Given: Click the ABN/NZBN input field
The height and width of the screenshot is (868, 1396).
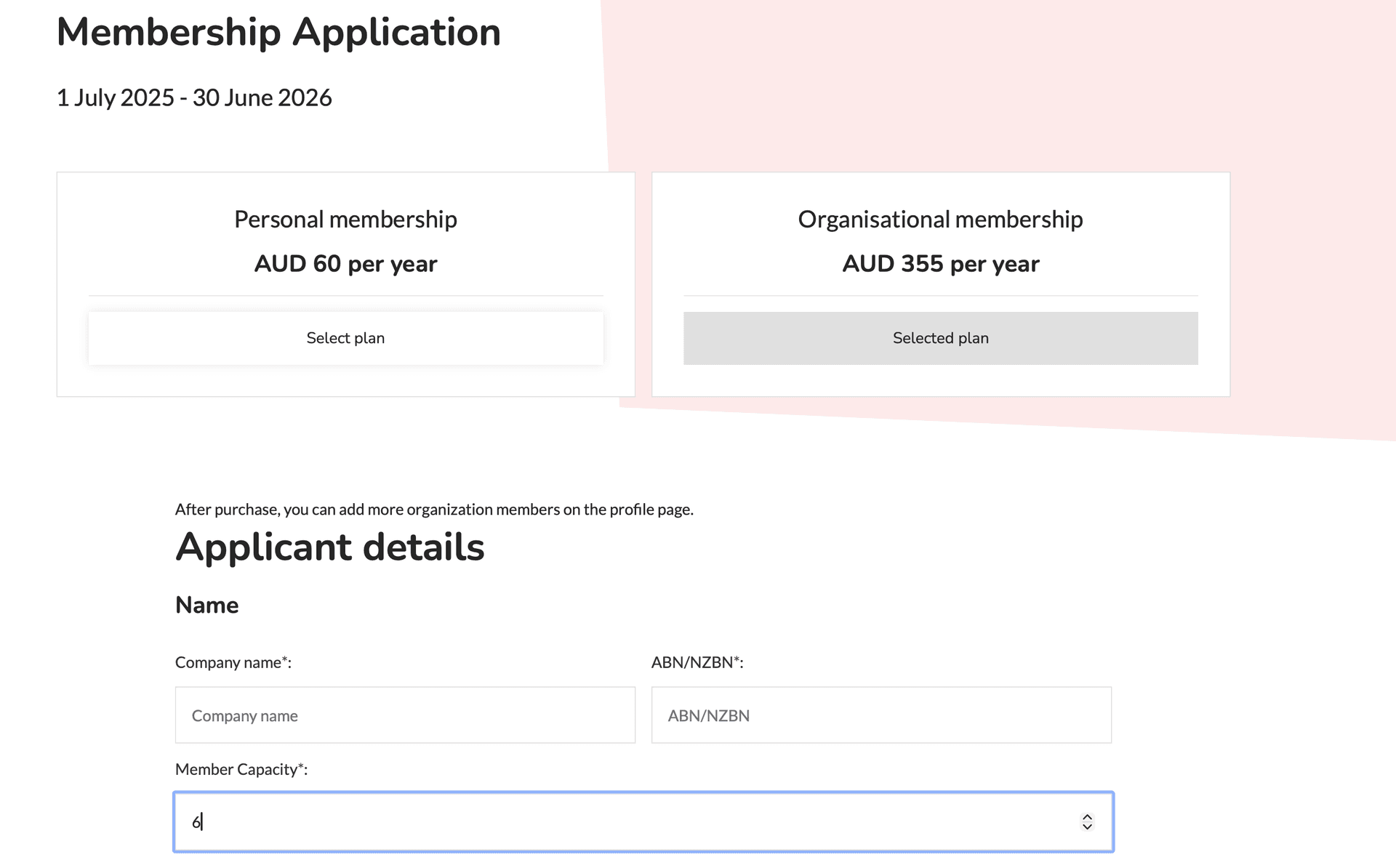Looking at the screenshot, I should pyautogui.click(x=881, y=715).
